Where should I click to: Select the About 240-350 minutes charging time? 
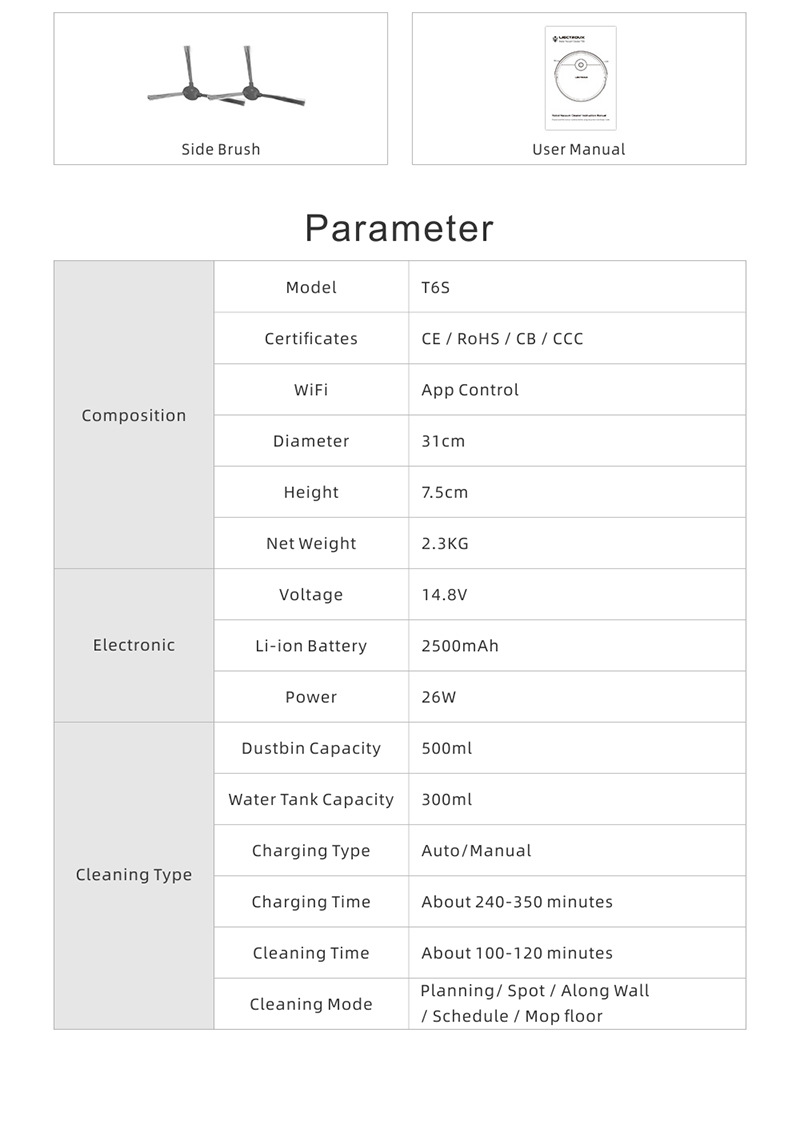pyautogui.click(x=517, y=902)
